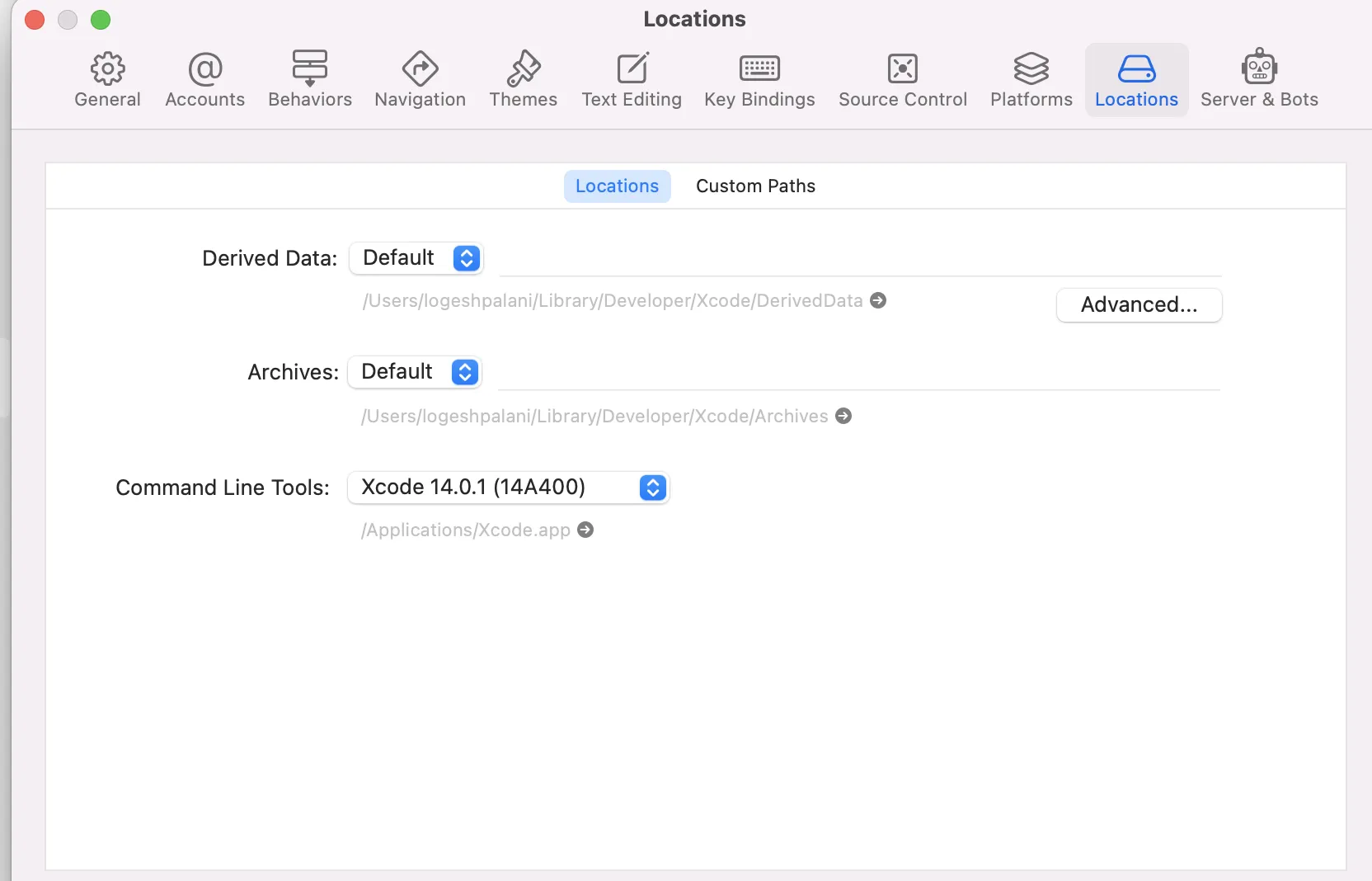Click the Archives folder path text
Screen dimensions: 1372x881
(x=594, y=417)
